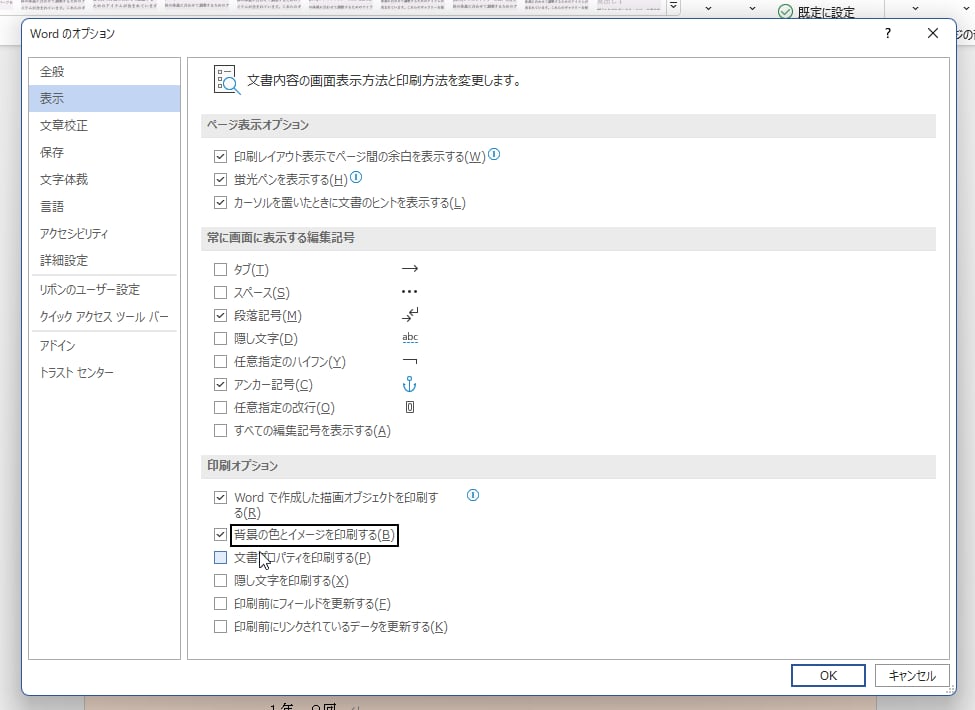
Task: Go to the アクセシビリティ category
Action: coord(104,234)
